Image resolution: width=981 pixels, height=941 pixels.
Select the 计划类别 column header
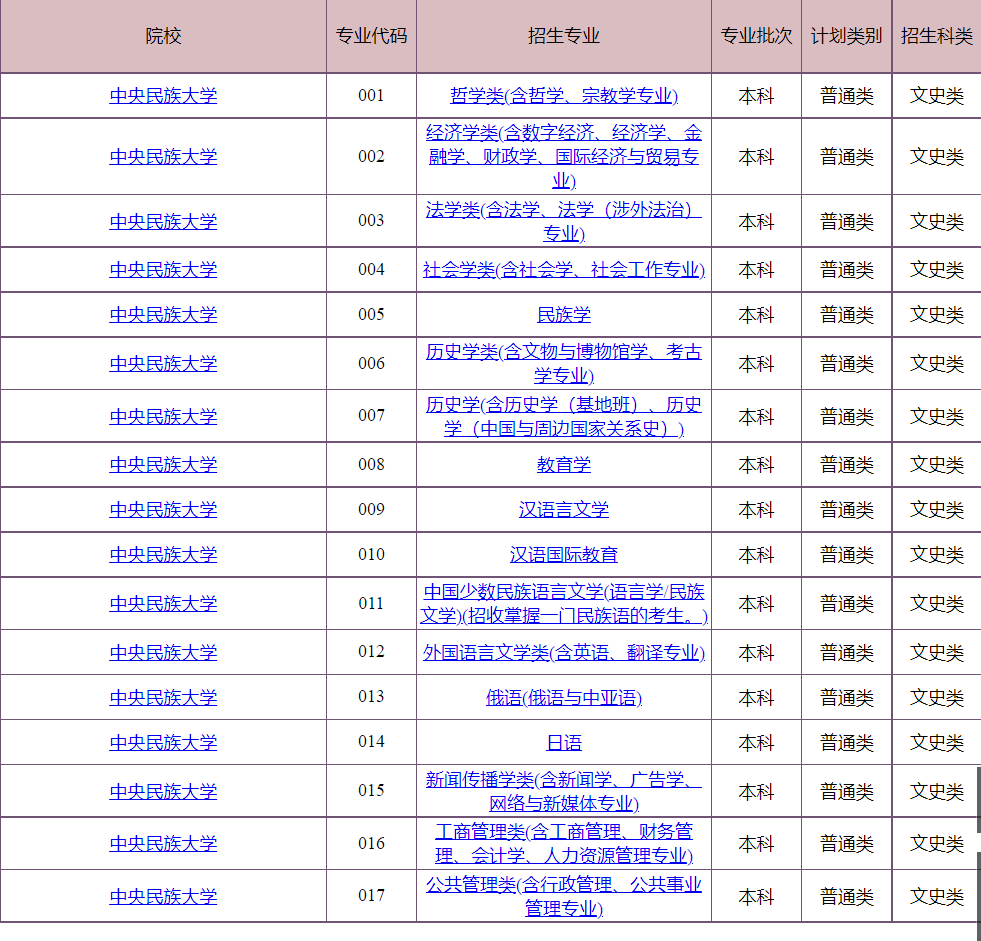pos(846,36)
